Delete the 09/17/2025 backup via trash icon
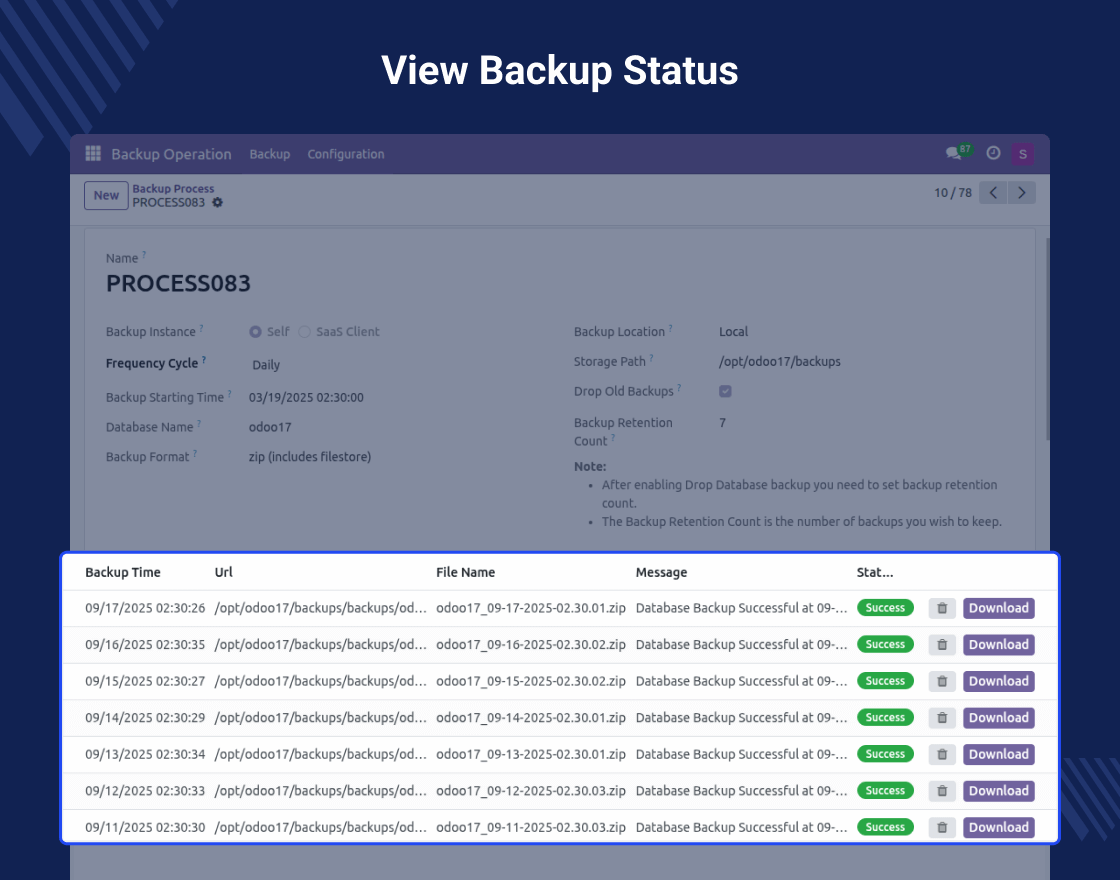The height and width of the screenshot is (880, 1120). [x=941, y=609]
